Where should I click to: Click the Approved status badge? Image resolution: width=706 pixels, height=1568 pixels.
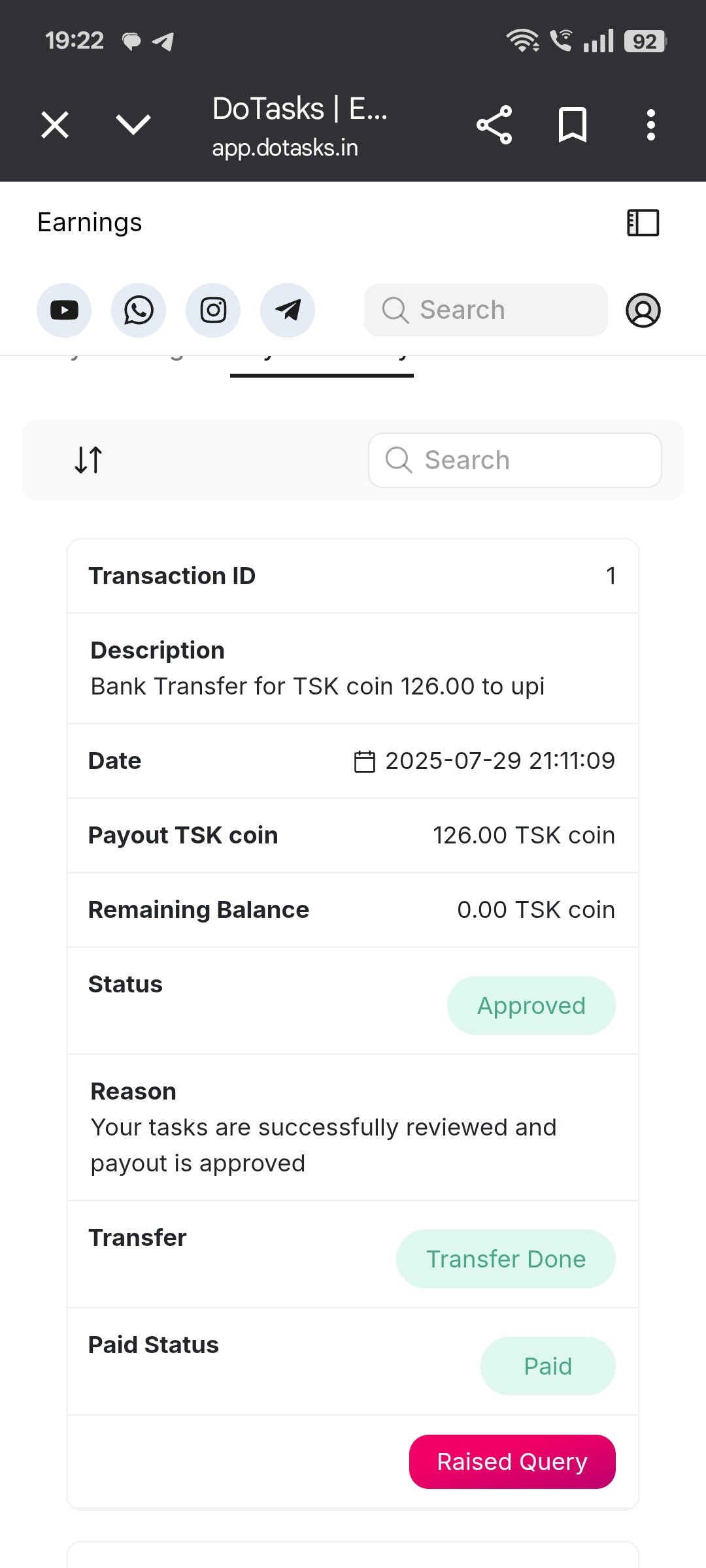click(531, 1005)
